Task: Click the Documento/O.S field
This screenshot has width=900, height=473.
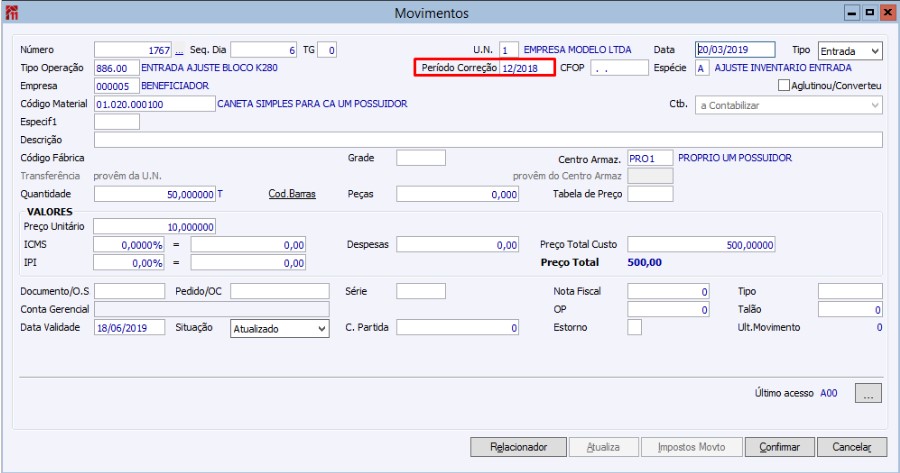Action: click(x=130, y=291)
